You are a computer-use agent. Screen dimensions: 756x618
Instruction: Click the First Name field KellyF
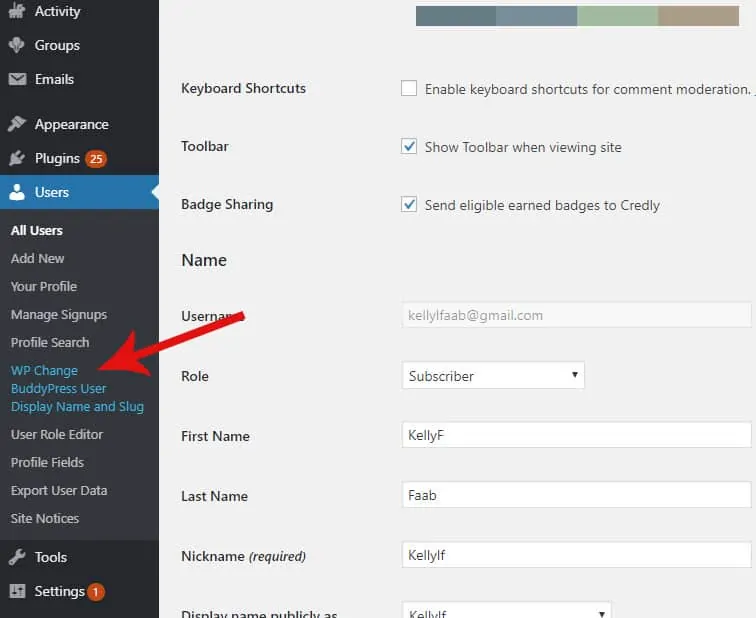[577, 435]
